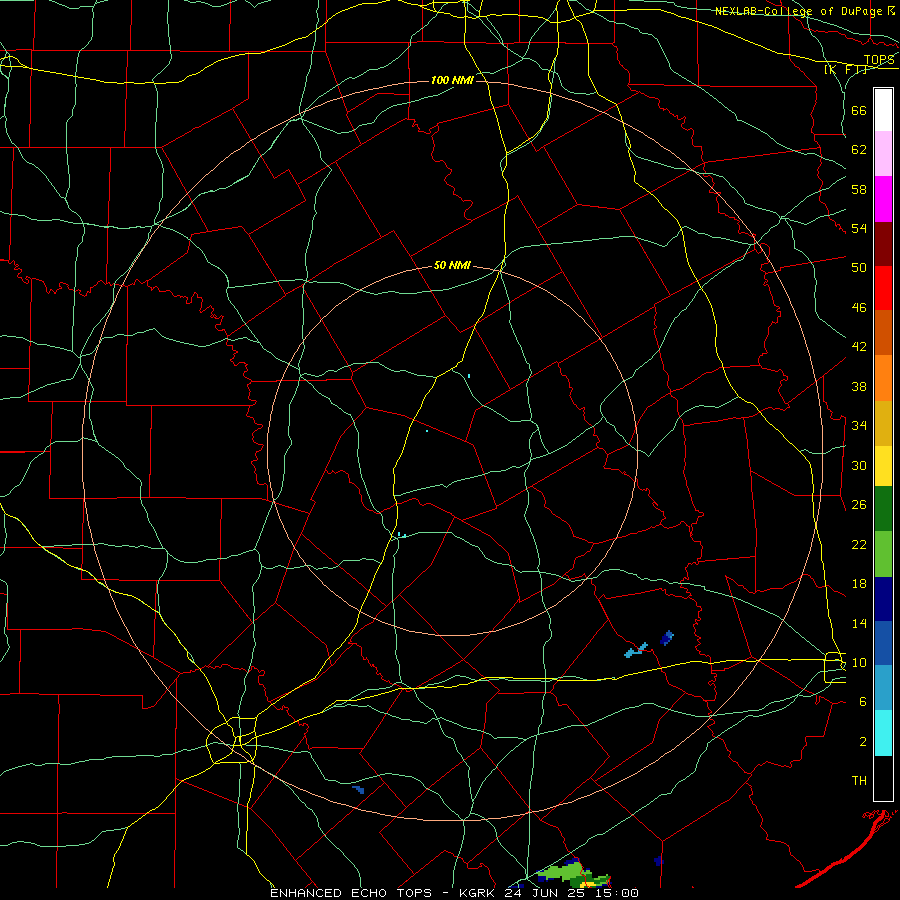Click the light green legend swatch
900x900 pixels.
pyautogui.click(x=883, y=554)
